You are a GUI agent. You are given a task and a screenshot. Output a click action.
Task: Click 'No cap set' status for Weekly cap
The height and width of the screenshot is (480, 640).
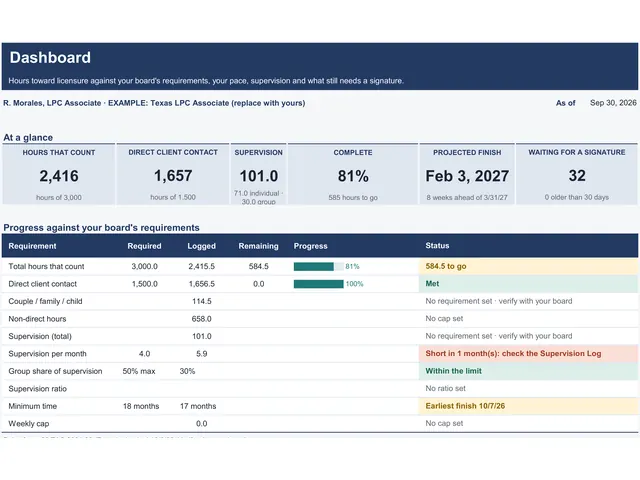444,423
